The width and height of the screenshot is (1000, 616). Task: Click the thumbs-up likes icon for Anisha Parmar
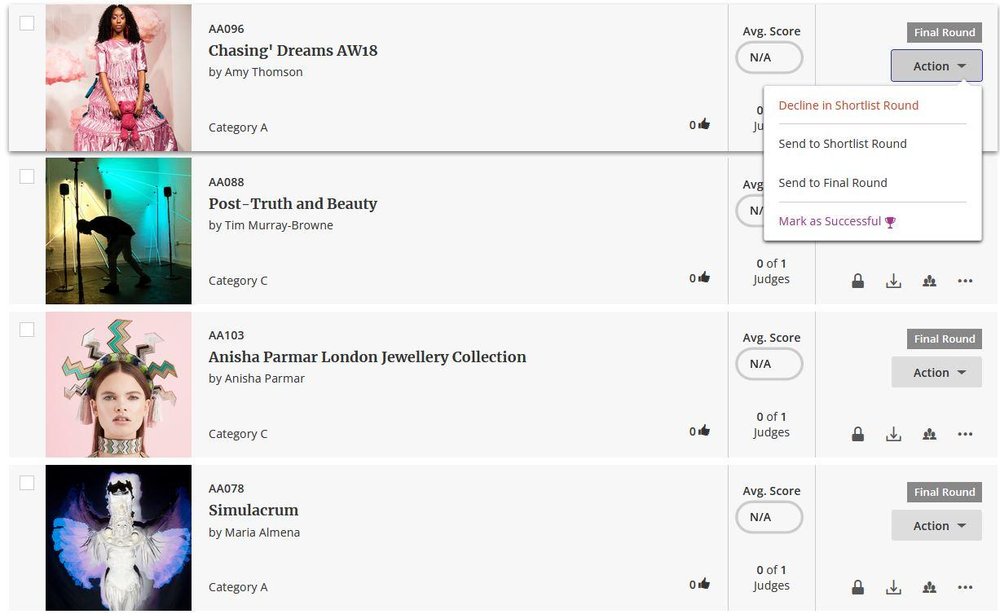[x=704, y=431]
